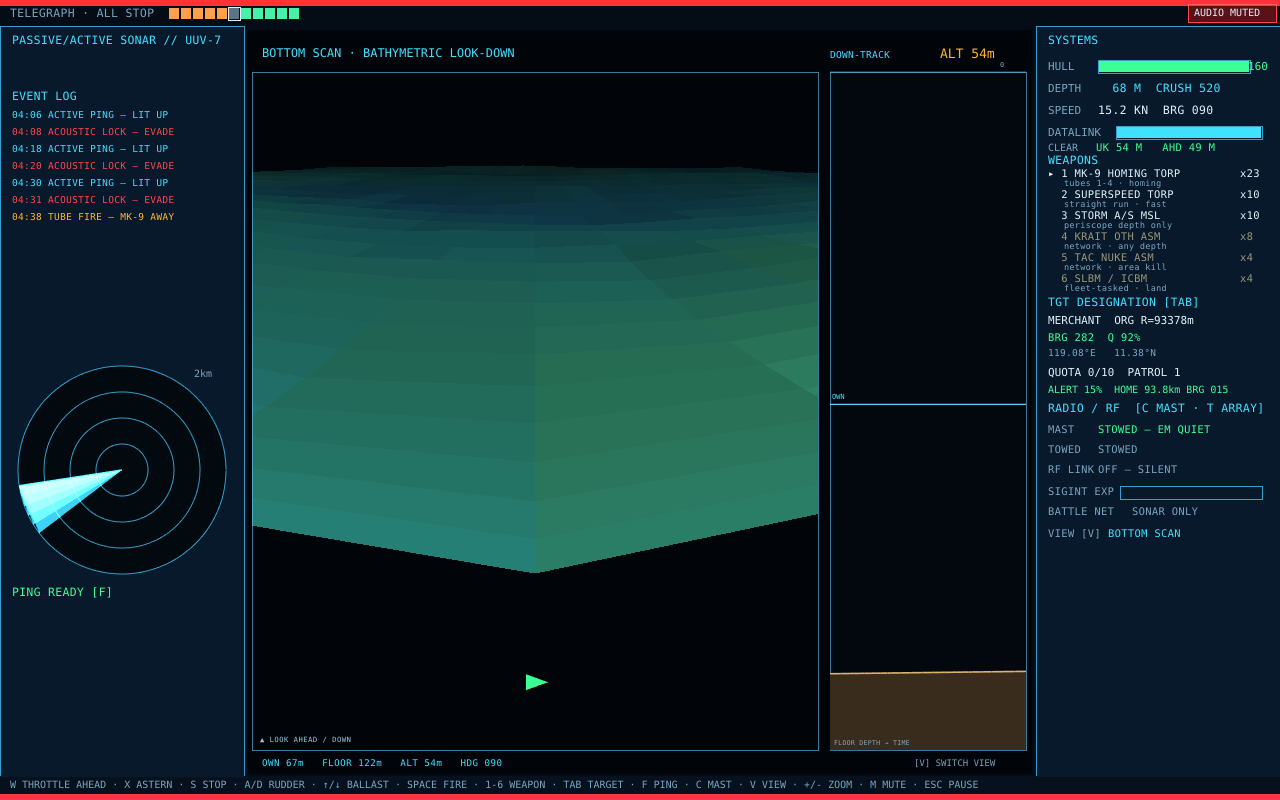Select the gray all-stop telegraph segment
This screenshot has height=800, width=1280.
(234, 14)
